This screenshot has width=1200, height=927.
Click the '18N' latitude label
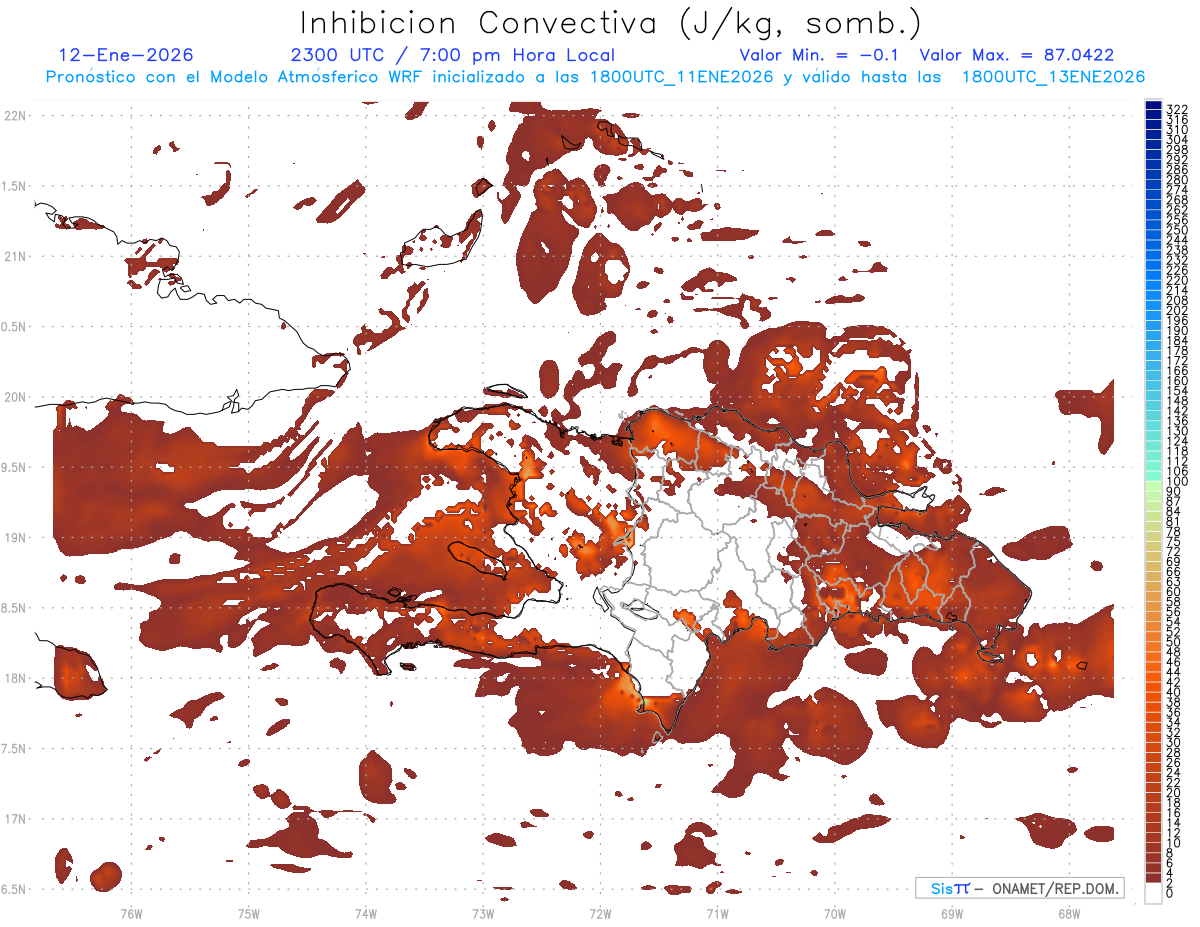point(15,678)
